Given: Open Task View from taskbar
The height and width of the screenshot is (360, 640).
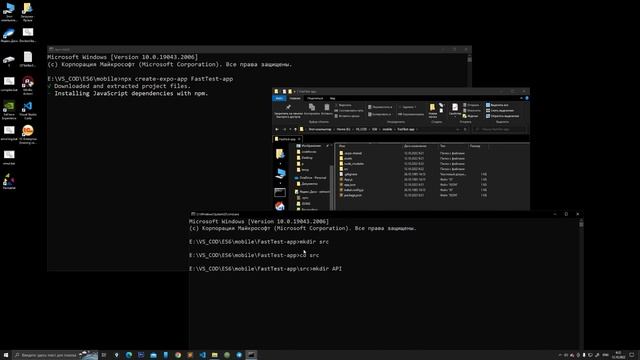Looking at the screenshot, I should pos(104,355).
